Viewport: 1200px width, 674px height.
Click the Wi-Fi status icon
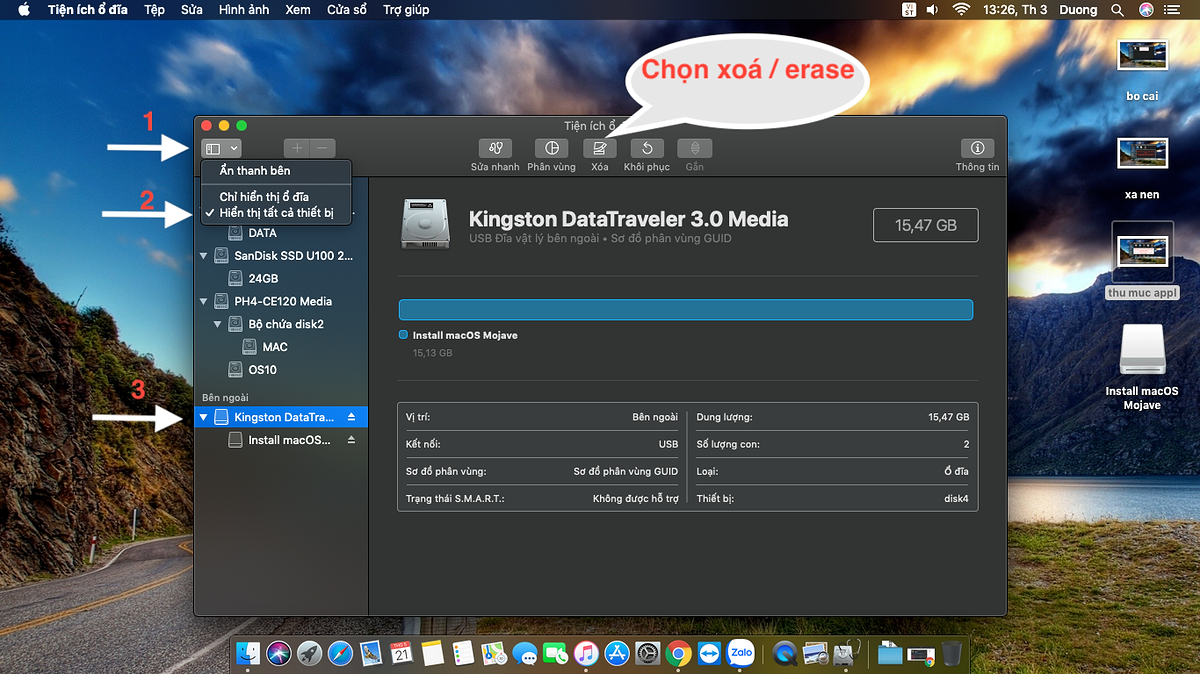tap(962, 10)
